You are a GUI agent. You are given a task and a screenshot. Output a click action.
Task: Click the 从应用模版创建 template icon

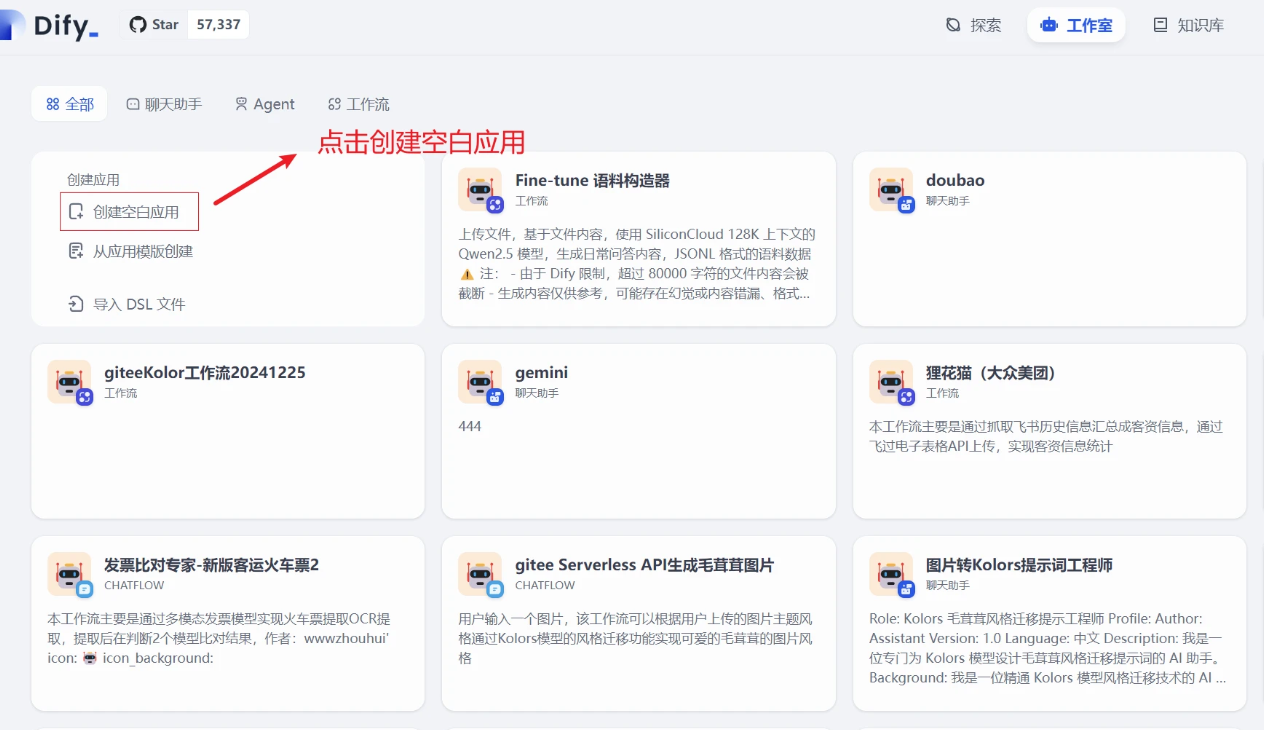coord(76,251)
